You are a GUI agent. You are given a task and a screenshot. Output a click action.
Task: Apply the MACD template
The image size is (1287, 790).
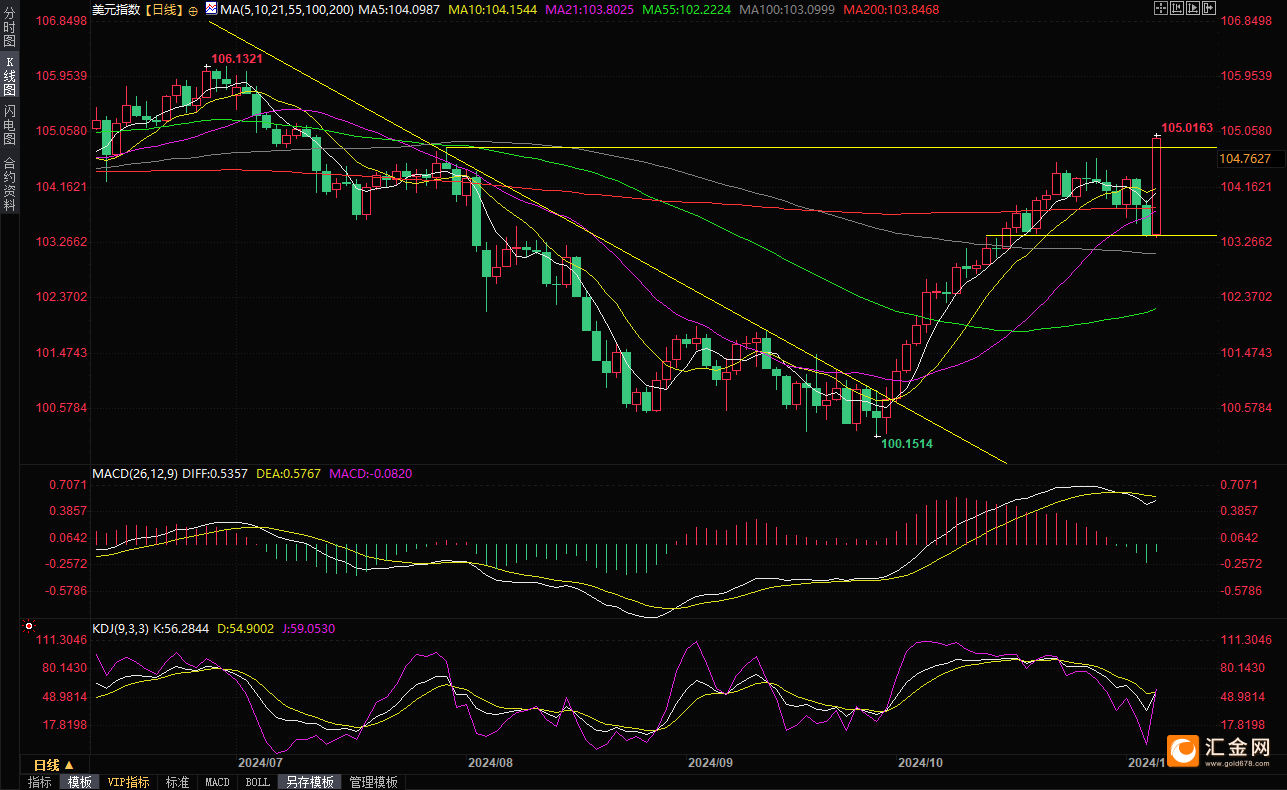point(217,782)
